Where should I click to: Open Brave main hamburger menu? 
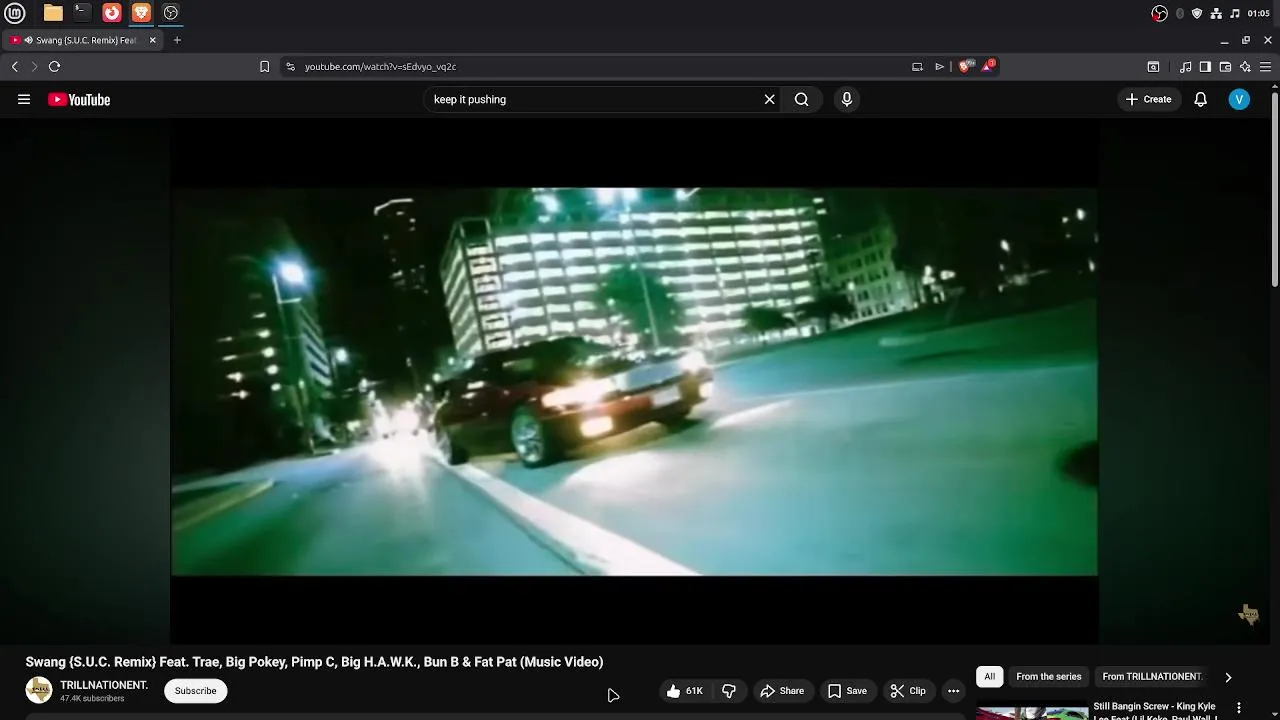pos(1265,67)
